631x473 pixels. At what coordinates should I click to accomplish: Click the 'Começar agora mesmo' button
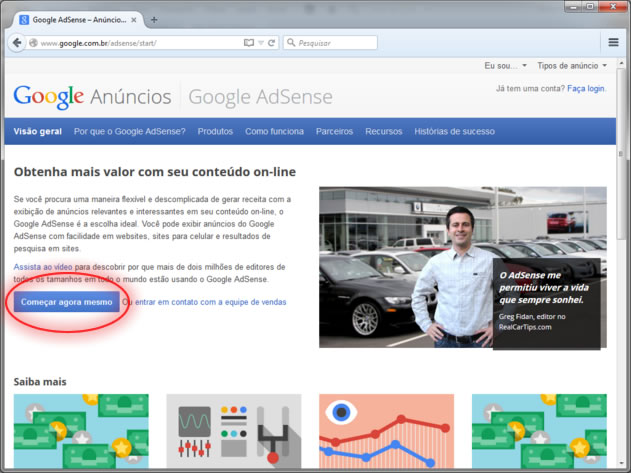[66, 302]
